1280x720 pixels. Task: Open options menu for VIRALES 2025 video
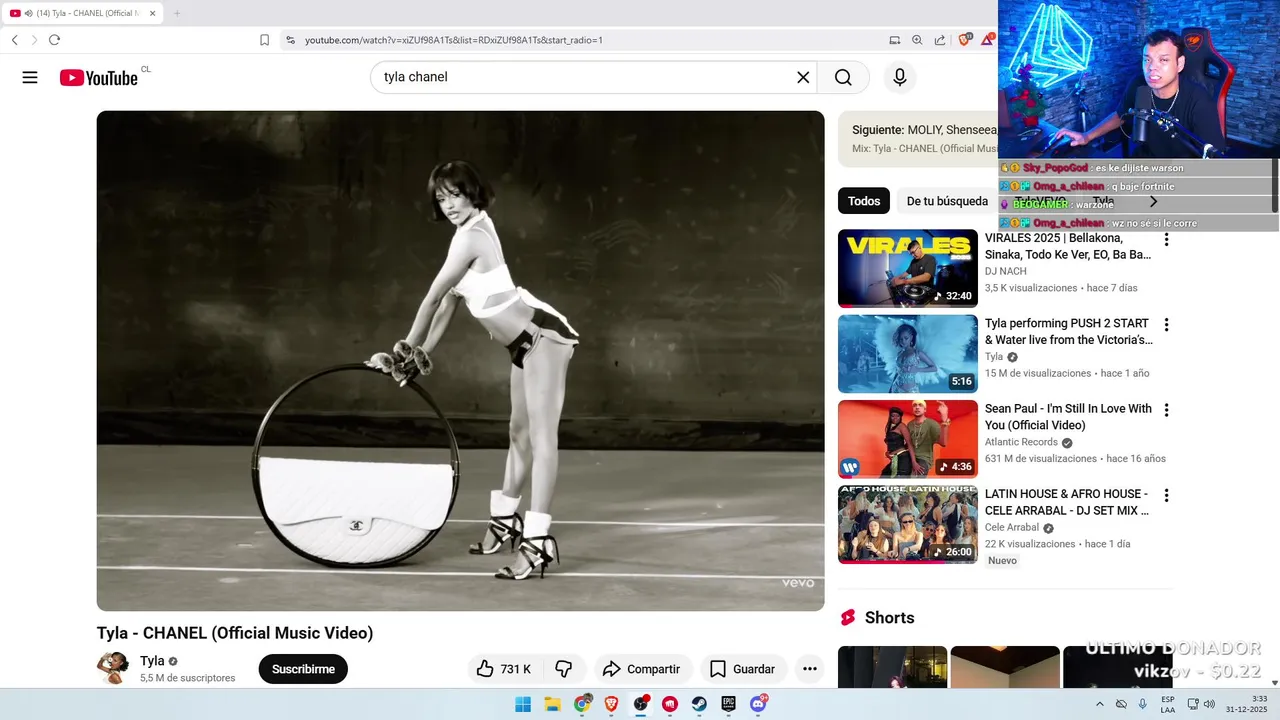coord(1166,240)
